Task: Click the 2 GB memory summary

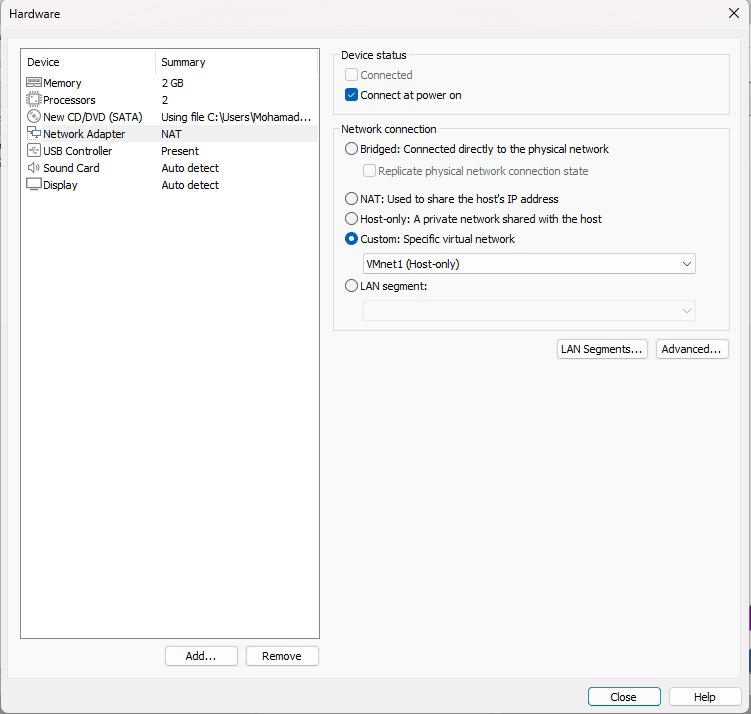Action: [x=172, y=83]
